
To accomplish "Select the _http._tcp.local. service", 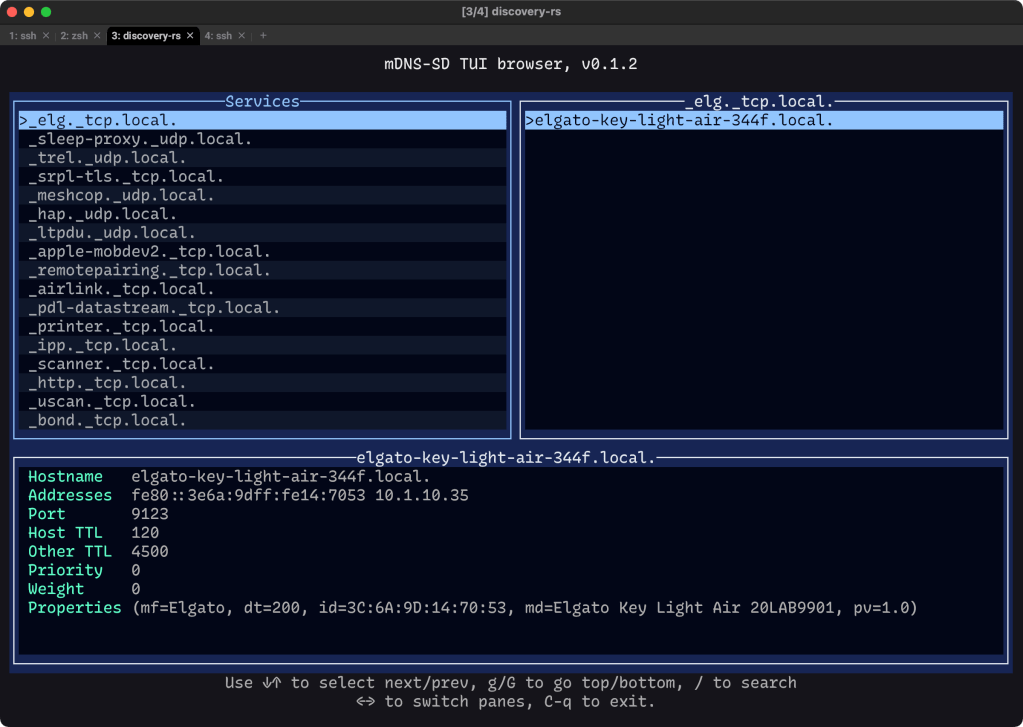I will (108, 383).
